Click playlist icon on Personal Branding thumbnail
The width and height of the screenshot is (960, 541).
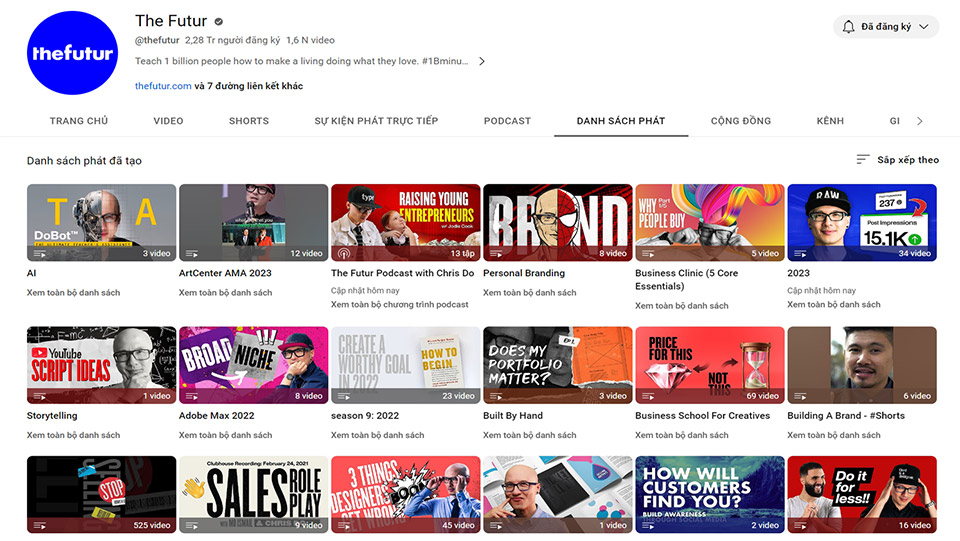pos(494,254)
